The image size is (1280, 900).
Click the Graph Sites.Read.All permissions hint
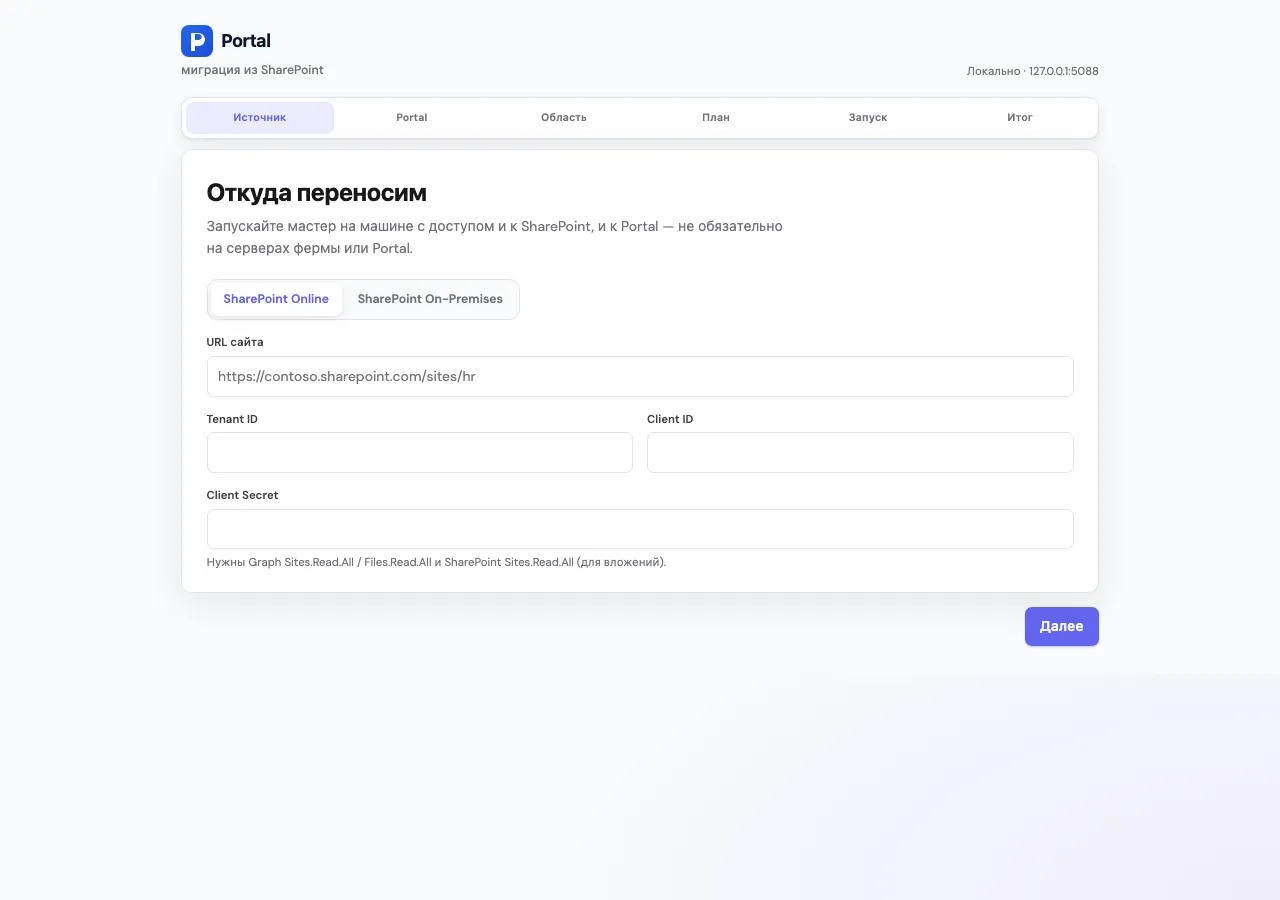pyautogui.click(x=436, y=562)
